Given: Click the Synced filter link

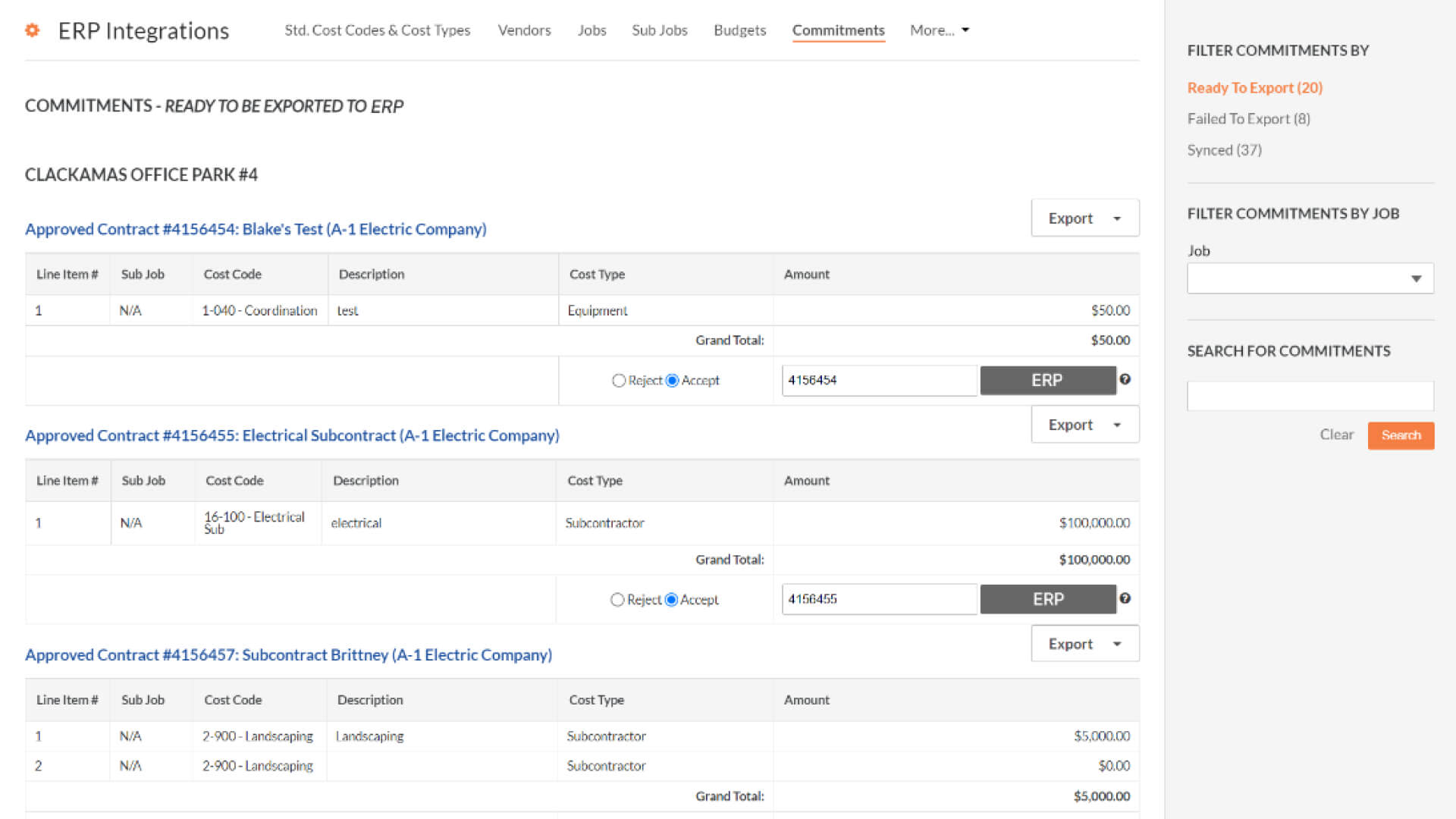Looking at the screenshot, I should [x=1223, y=149].
